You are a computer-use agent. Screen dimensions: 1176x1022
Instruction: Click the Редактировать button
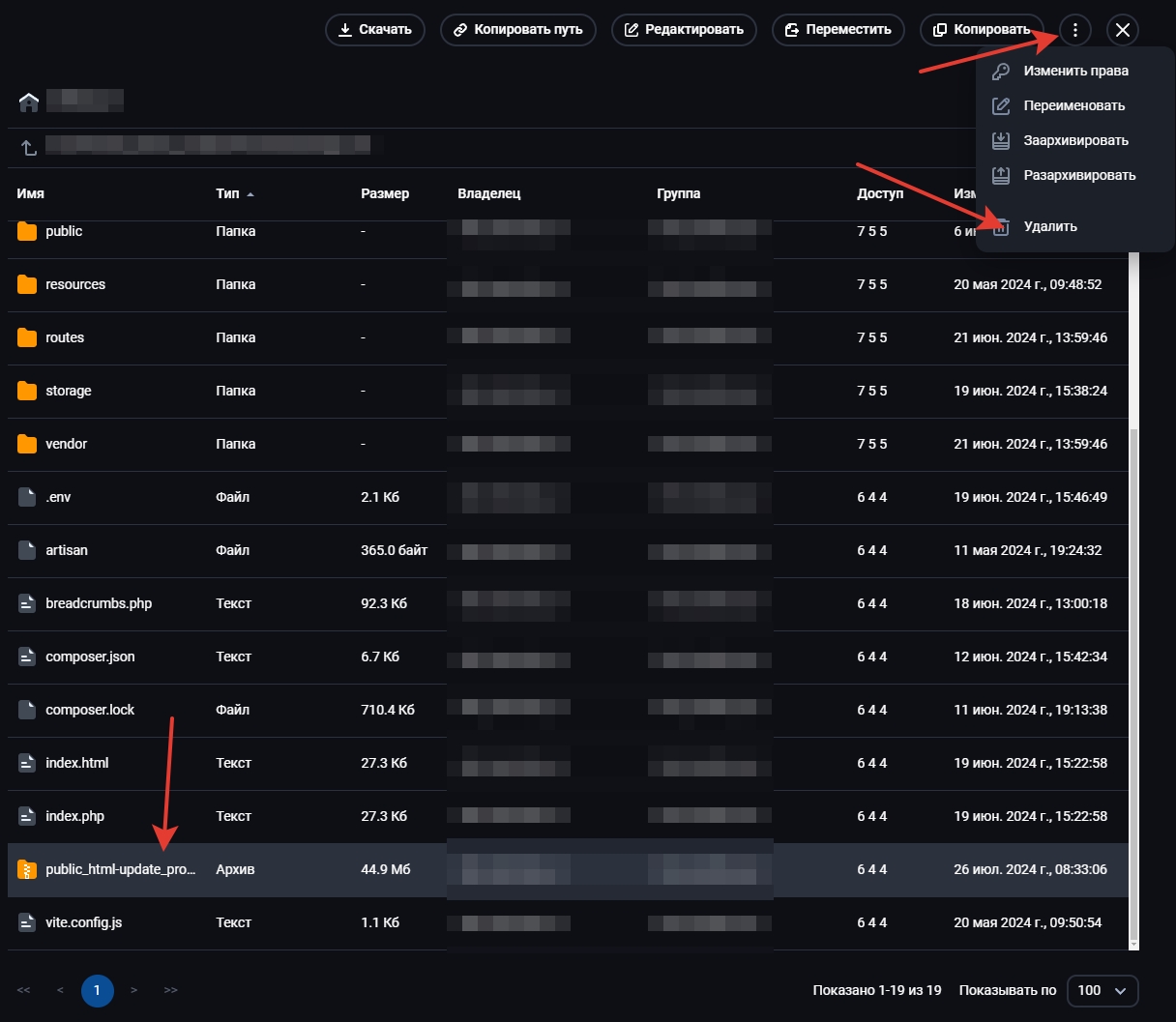coord(684,30)
